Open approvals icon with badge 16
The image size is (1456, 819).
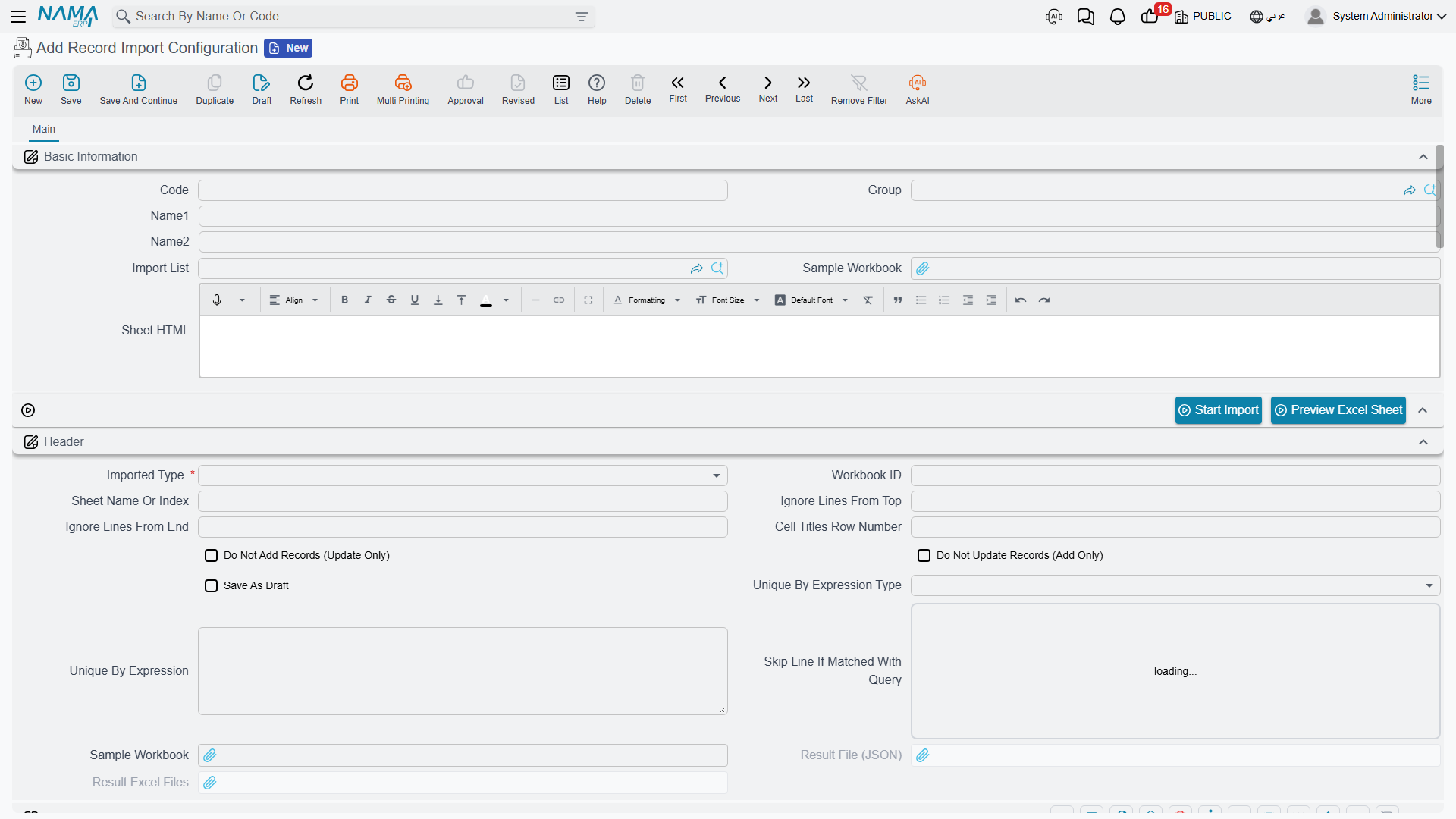[x=1151, y=15]
